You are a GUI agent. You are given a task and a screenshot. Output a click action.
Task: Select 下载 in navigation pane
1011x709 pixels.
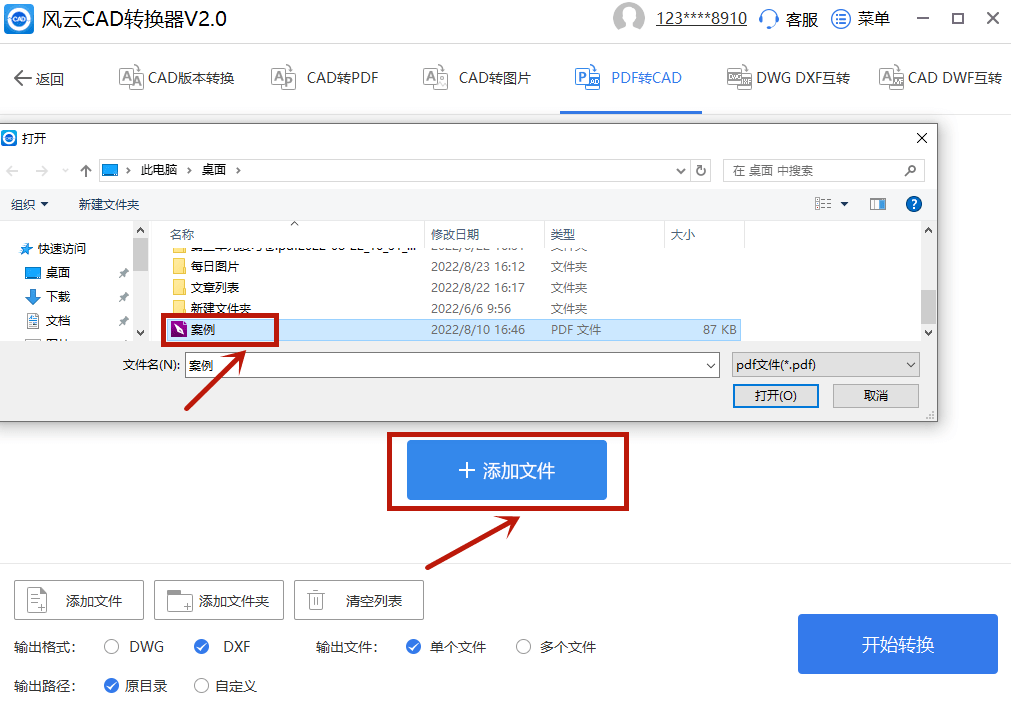click(48, 296)
